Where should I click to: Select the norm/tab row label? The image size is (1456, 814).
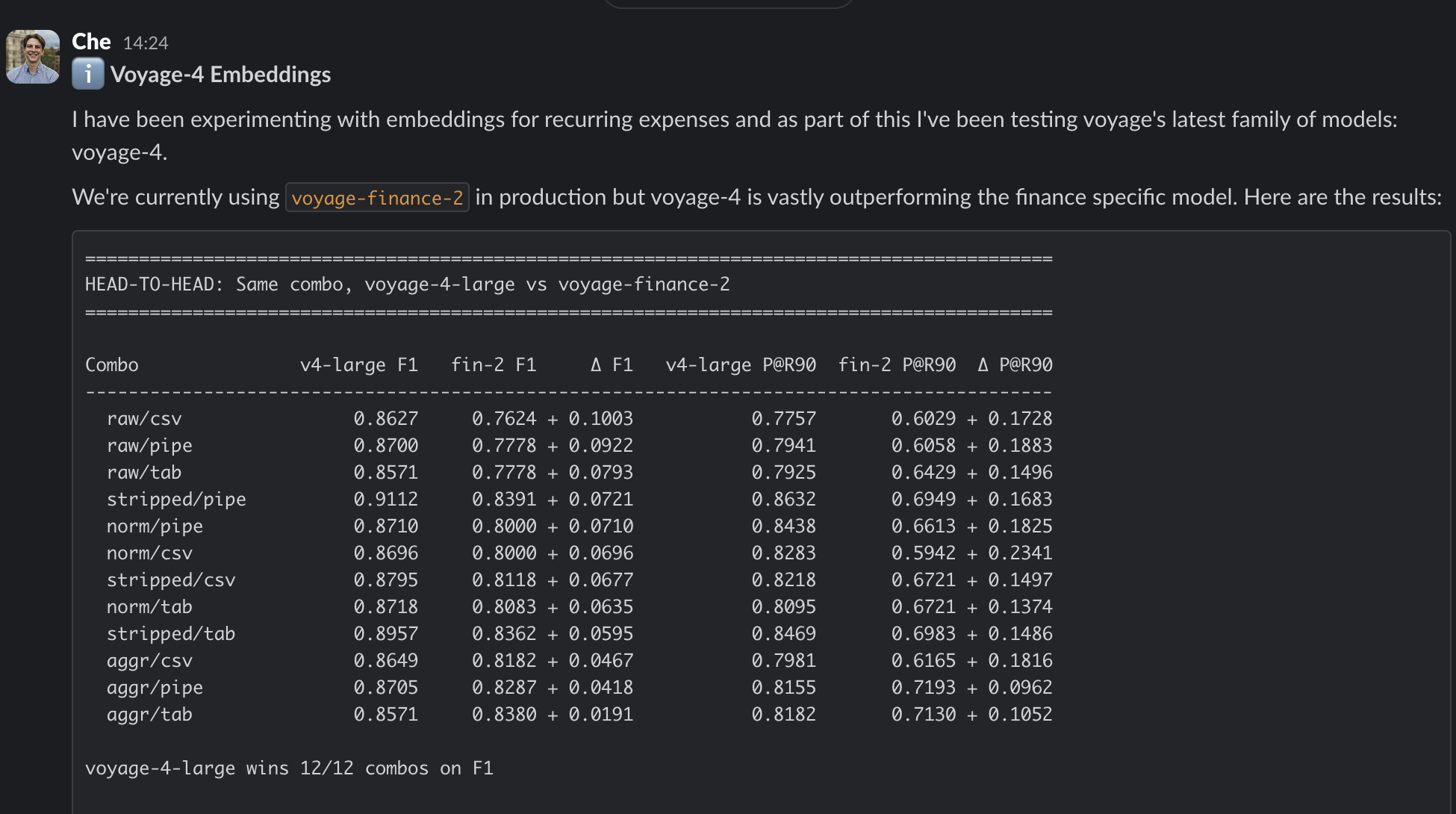pyautogui.click(x=149, y=607)
